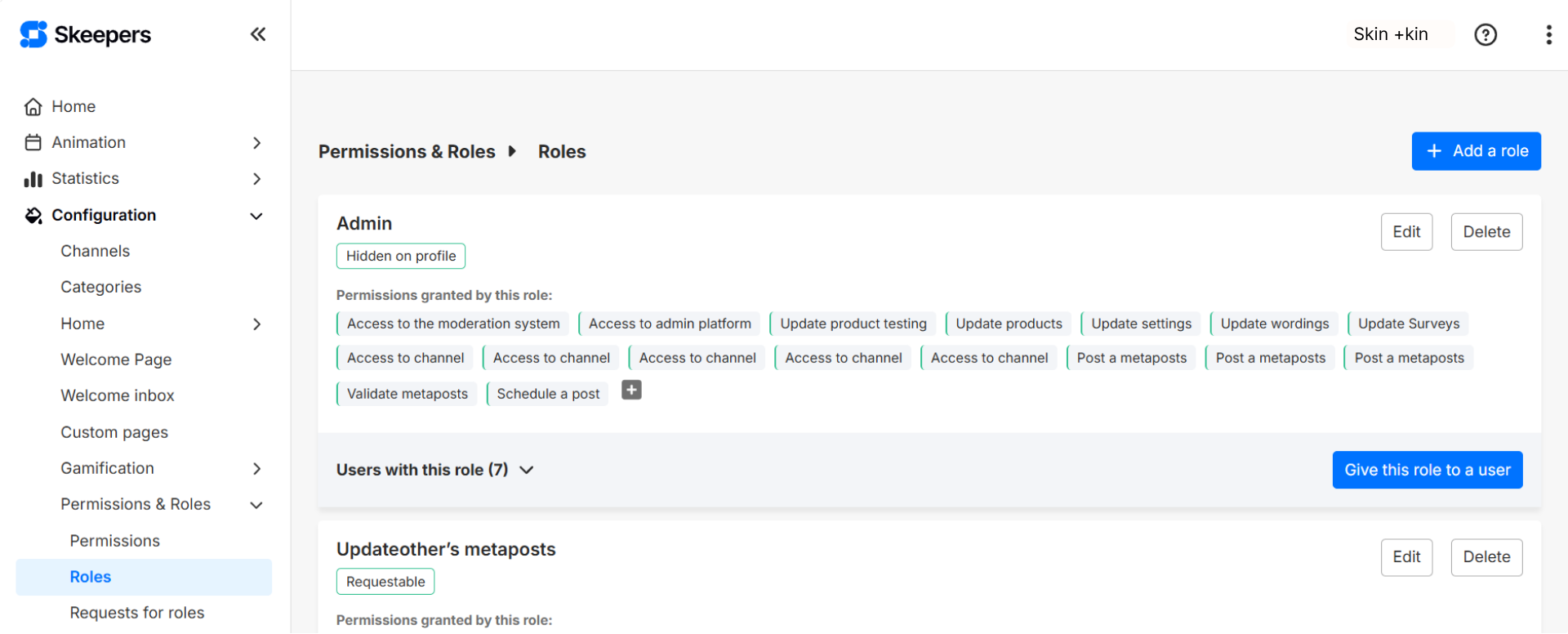Collapse the sidebar with double chevron icon
This screenshot has height=634, width=1568.
(257, 34)
